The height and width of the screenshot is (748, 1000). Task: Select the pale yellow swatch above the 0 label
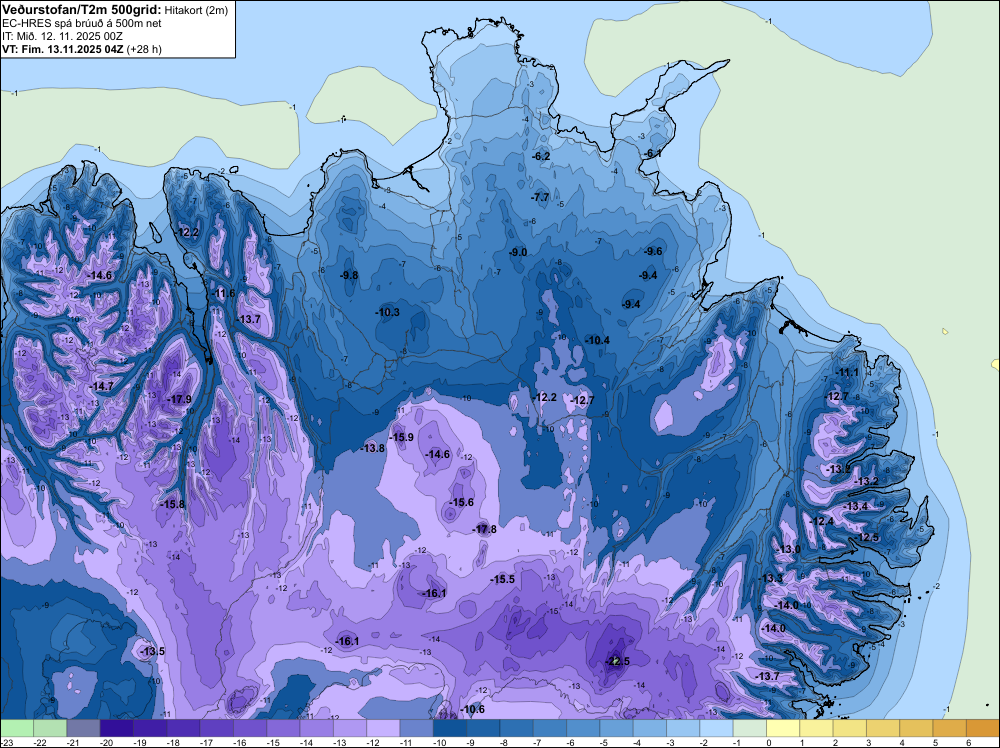point(783,728)
